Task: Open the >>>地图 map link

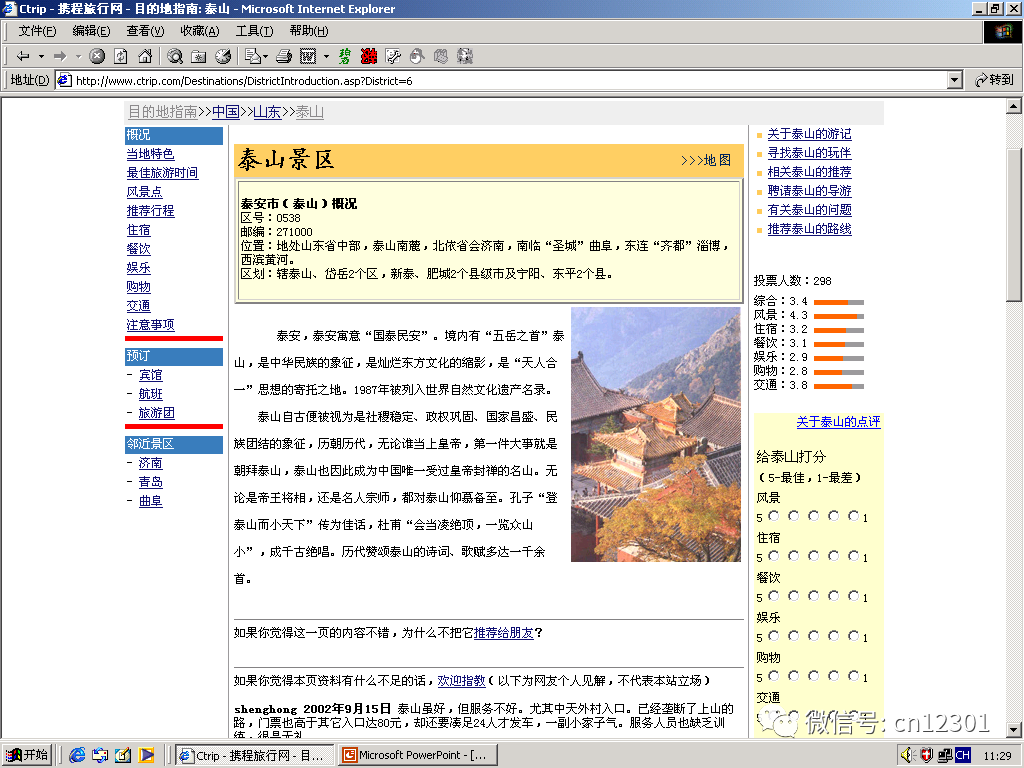Action: point(705,160)
